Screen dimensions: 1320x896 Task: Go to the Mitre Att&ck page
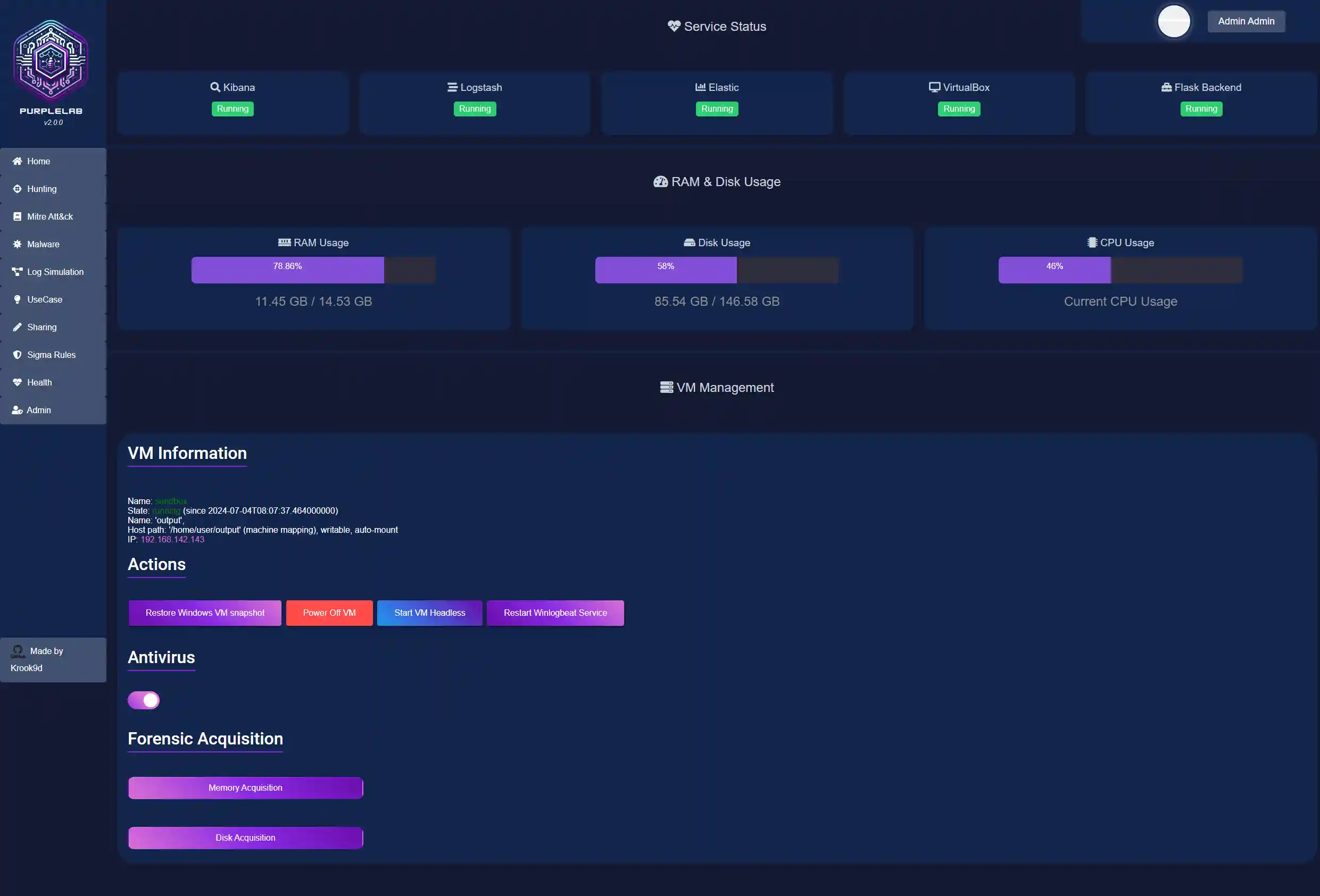[x=50, y=217]
